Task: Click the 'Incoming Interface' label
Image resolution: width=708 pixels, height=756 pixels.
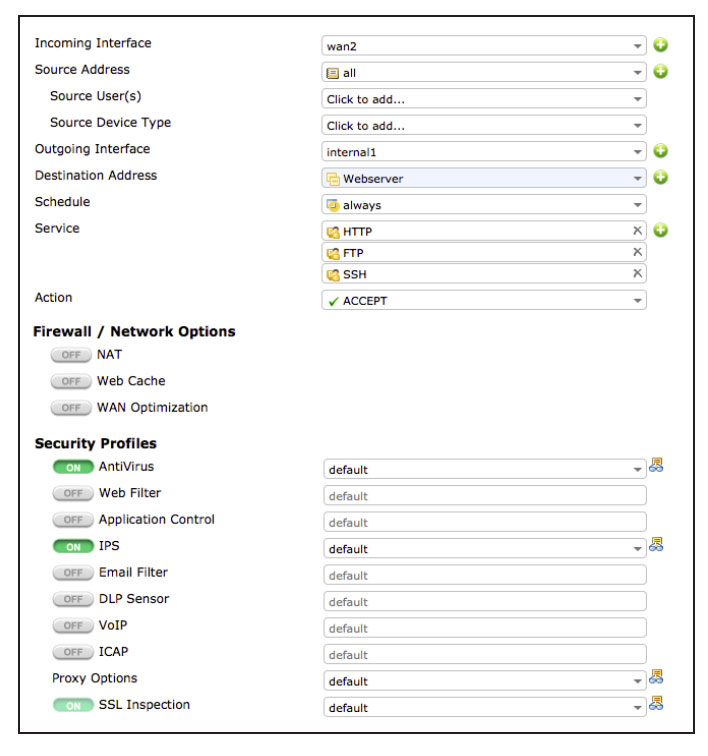Action: [93, 43]
